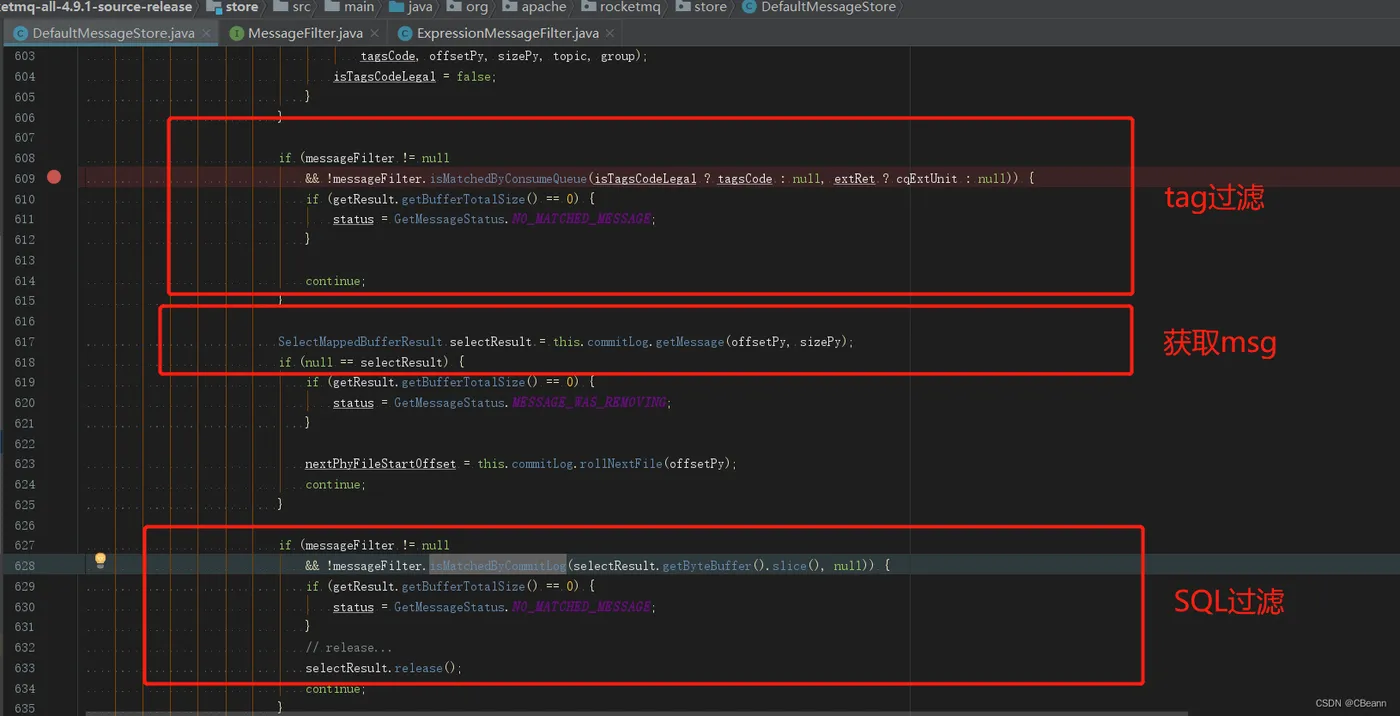Click the source-release project root breadcrumb

pyautogui.click(x=96, y=7)
